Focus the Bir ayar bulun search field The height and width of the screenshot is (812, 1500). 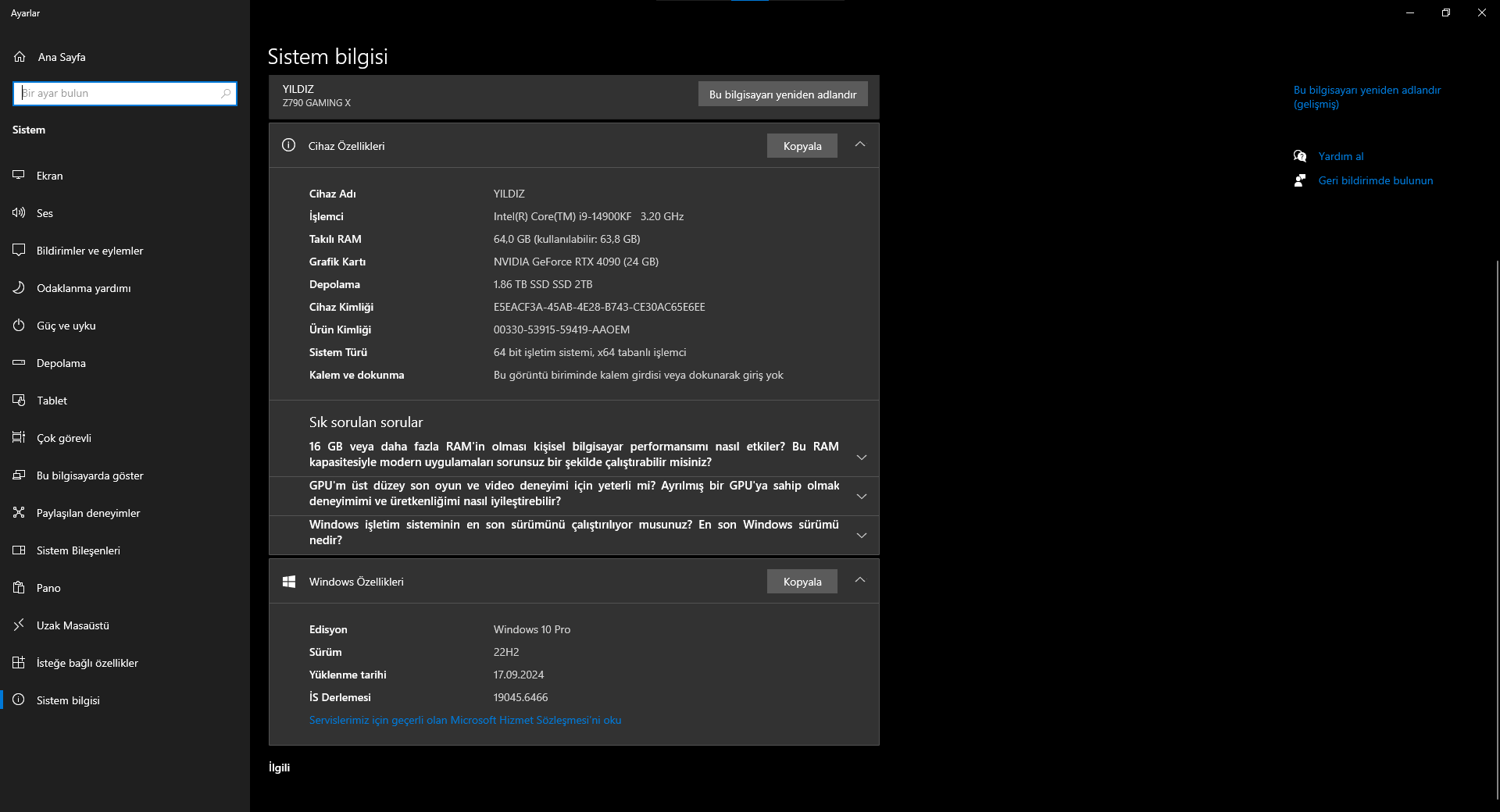click(x=125, y=94)
